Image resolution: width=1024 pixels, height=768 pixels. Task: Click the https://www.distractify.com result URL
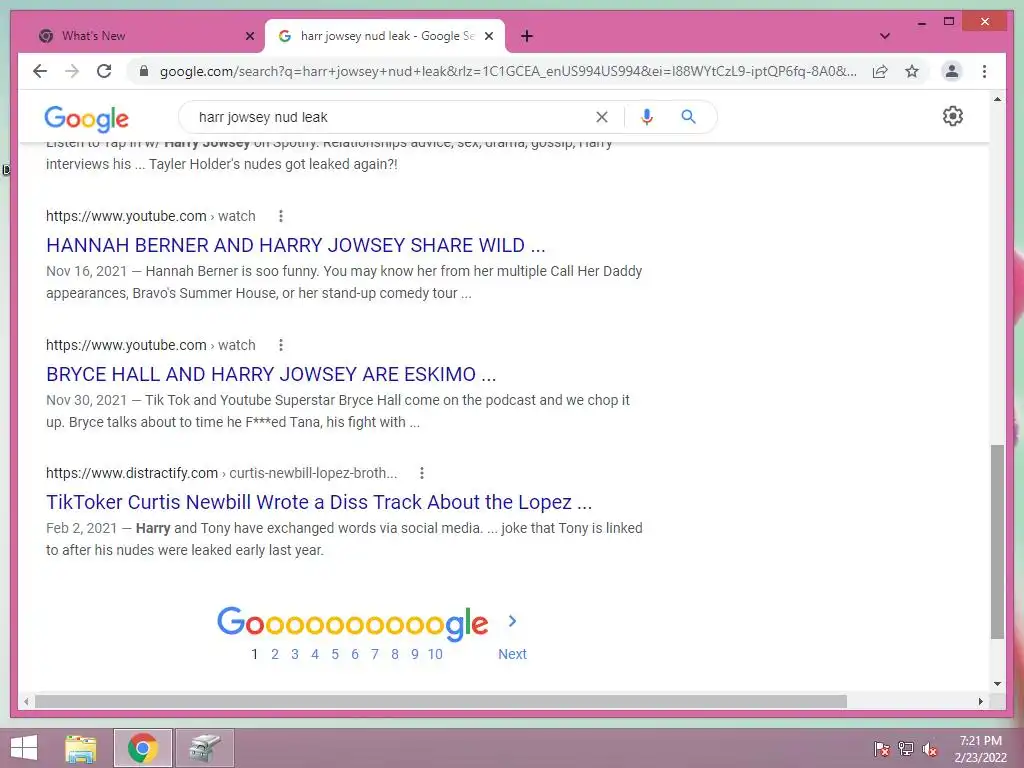[x=132, y=473]
